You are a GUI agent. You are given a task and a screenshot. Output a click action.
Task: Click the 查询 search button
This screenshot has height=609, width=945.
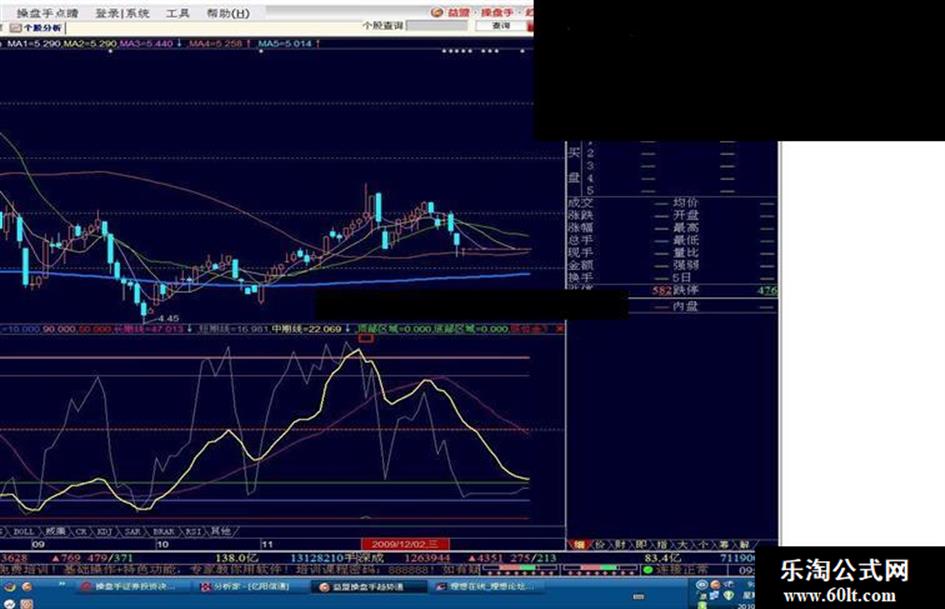click(x=501, y=26)
